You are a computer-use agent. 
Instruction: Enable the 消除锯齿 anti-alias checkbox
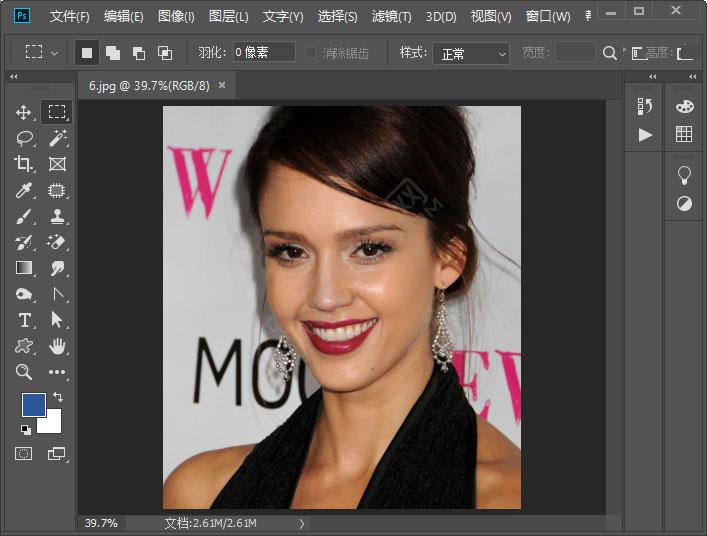click(x=312, y=52)
